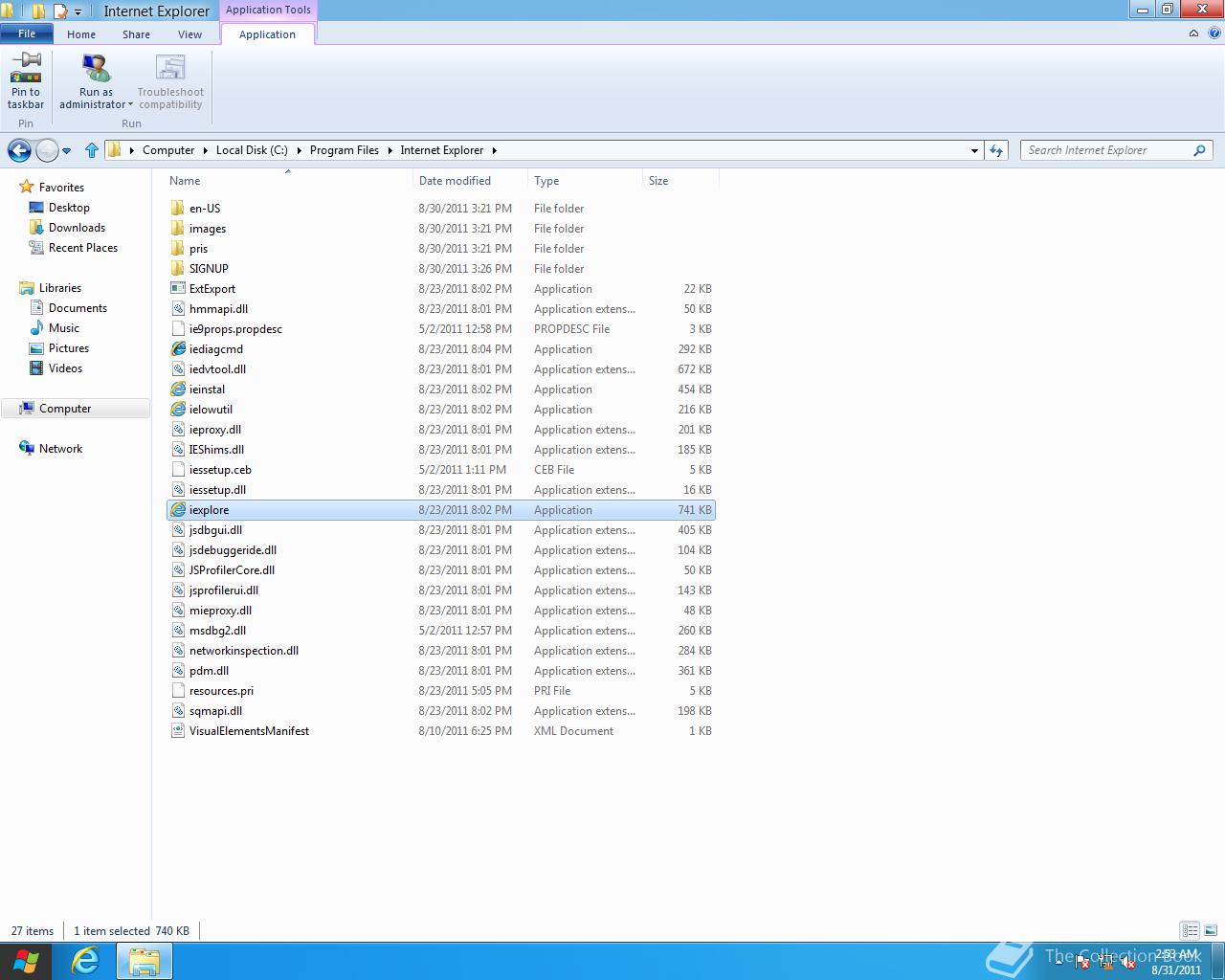Image resolution: width=1225 pixels, height=980 pixels.
Task: Select Videos library
Action: 65,368
